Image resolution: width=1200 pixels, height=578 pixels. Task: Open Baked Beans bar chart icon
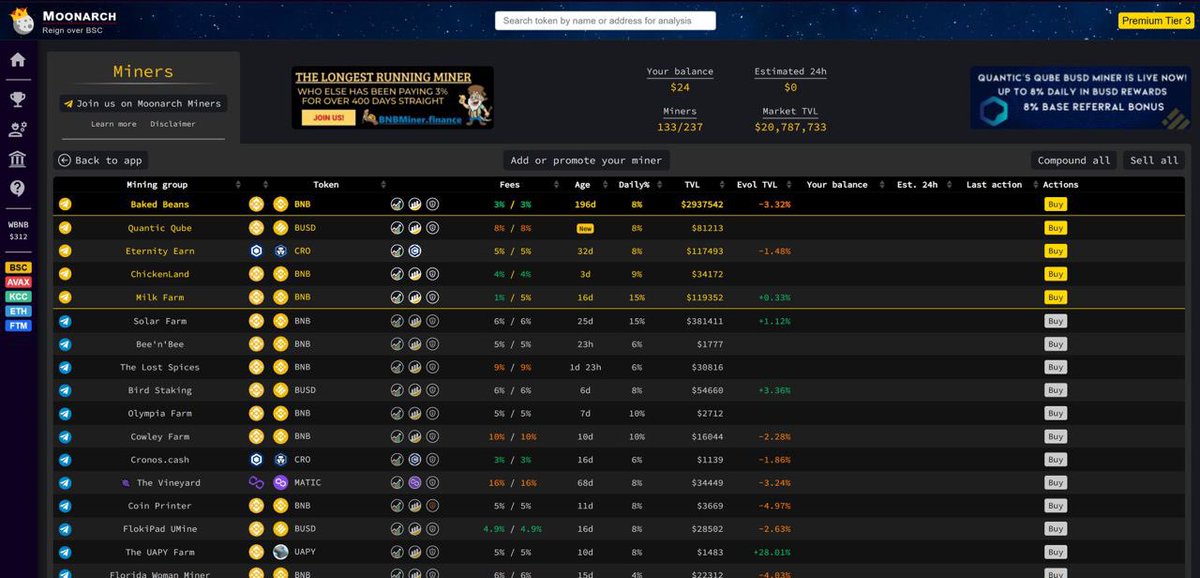[415, 204]
